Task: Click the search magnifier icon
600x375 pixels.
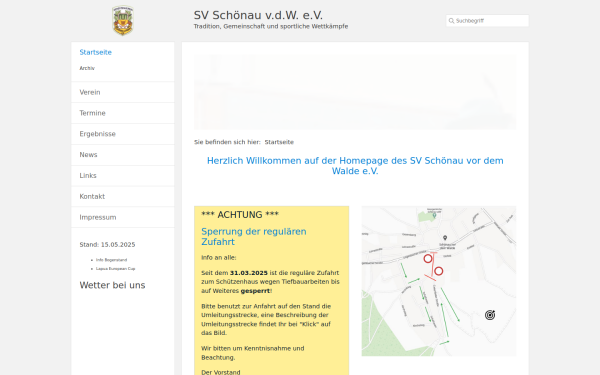Action: pos(451,21)
